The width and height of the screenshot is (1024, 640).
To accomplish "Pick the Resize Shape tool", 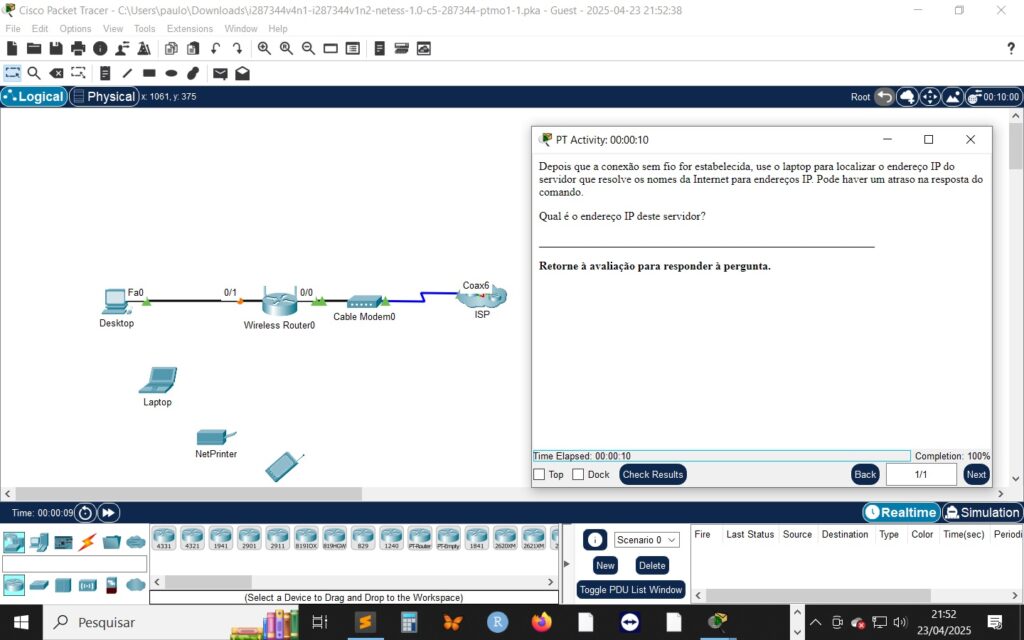I will (78, 73).
